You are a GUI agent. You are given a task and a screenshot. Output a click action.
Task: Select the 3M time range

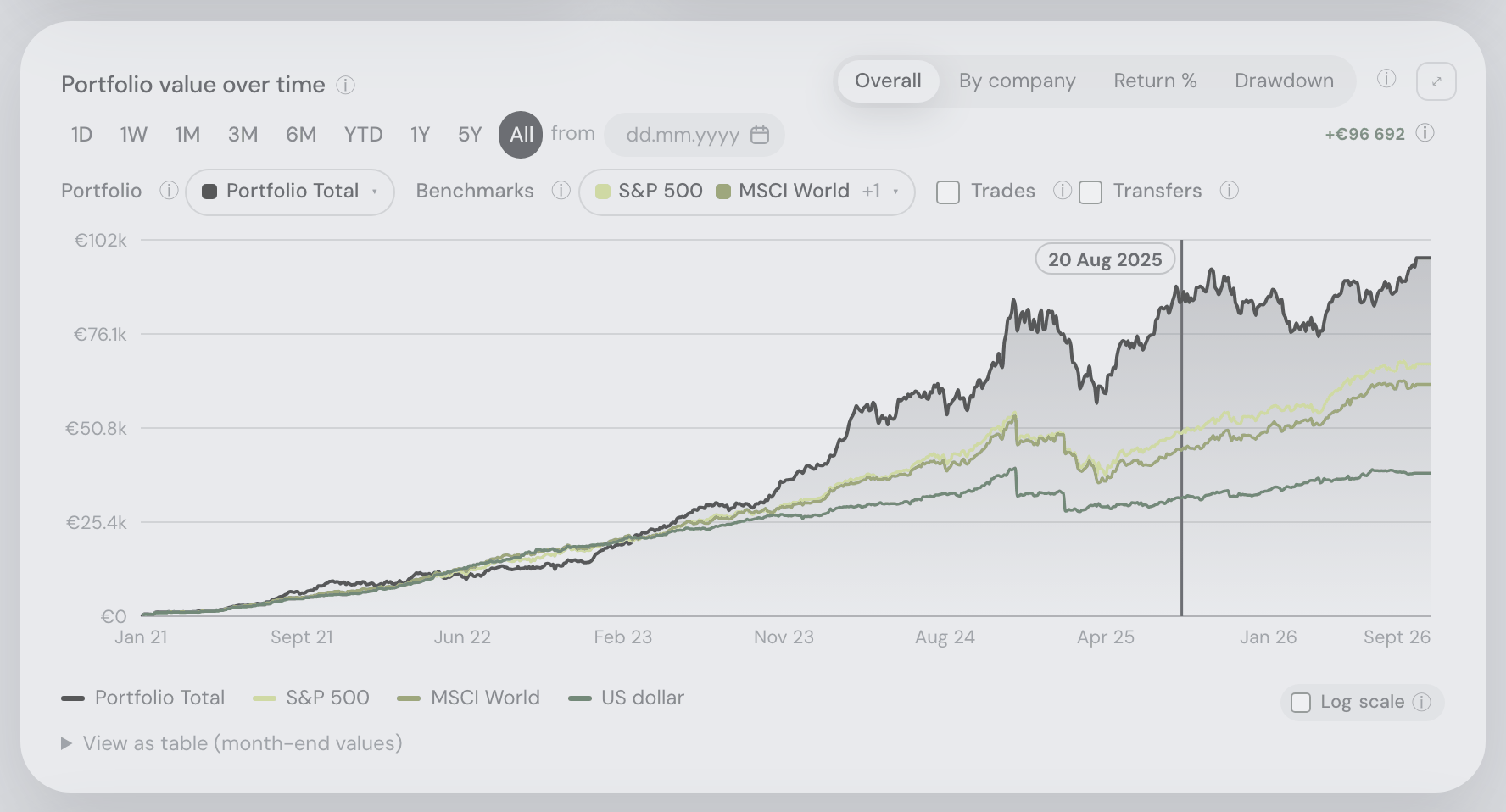pos(243,135)
